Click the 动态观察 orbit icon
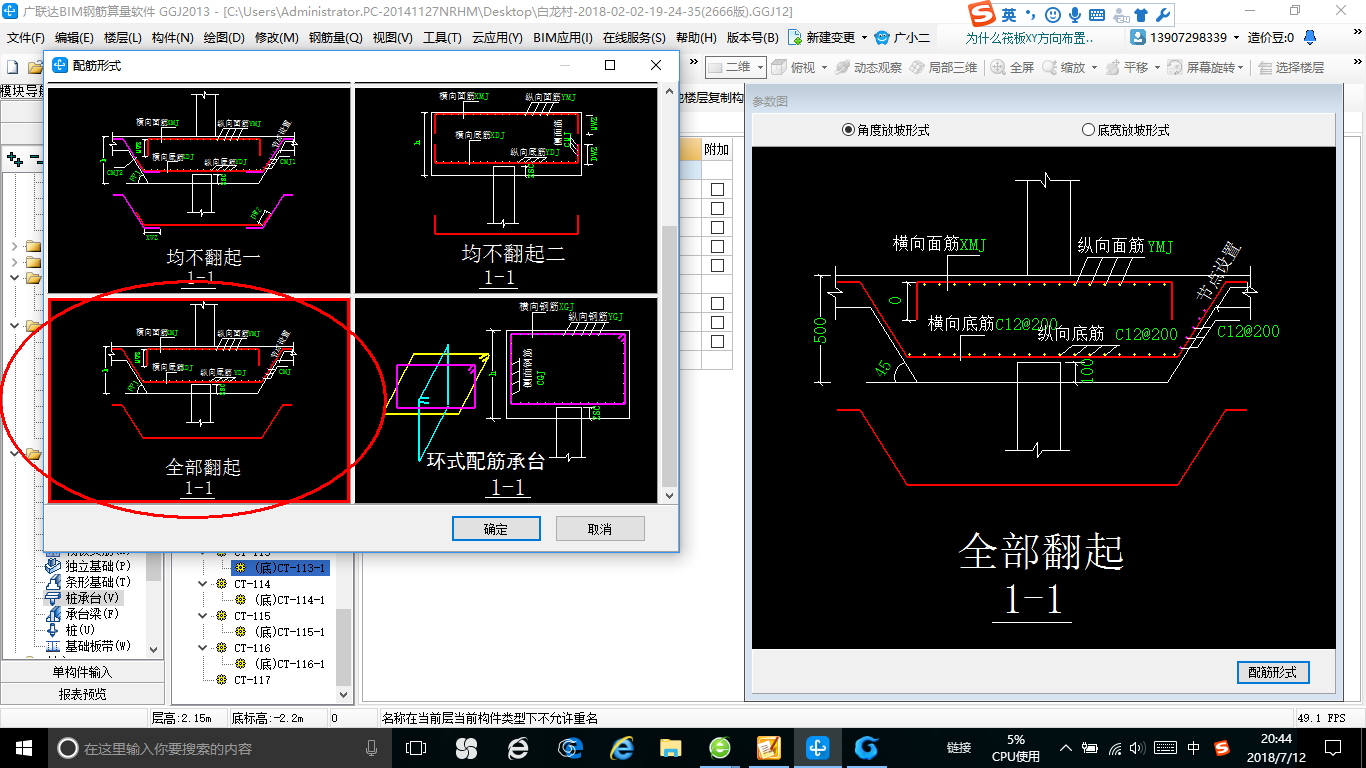 point(842,68)
